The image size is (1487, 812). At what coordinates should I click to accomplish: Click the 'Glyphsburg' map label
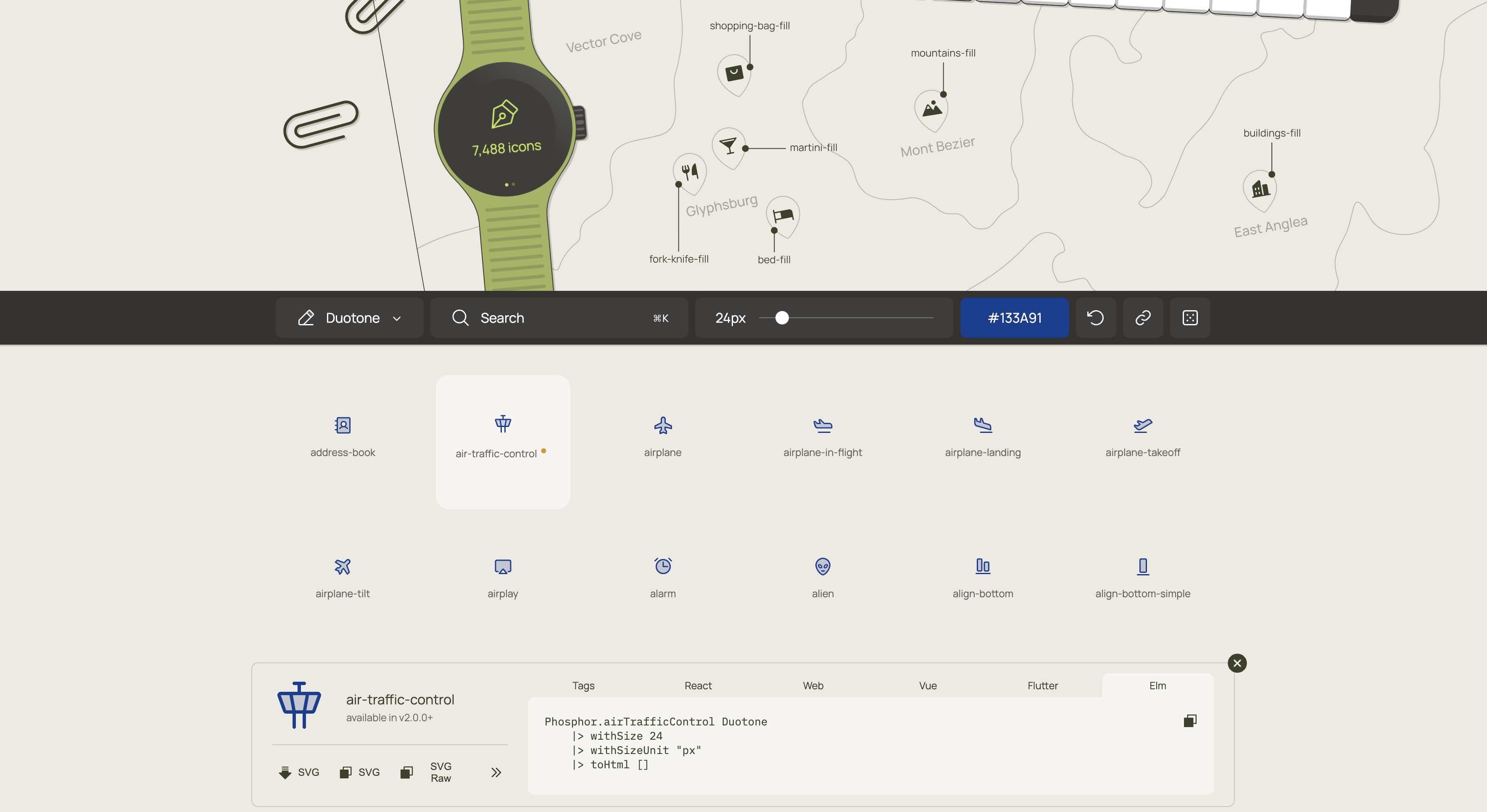click(x=722, y=206)
